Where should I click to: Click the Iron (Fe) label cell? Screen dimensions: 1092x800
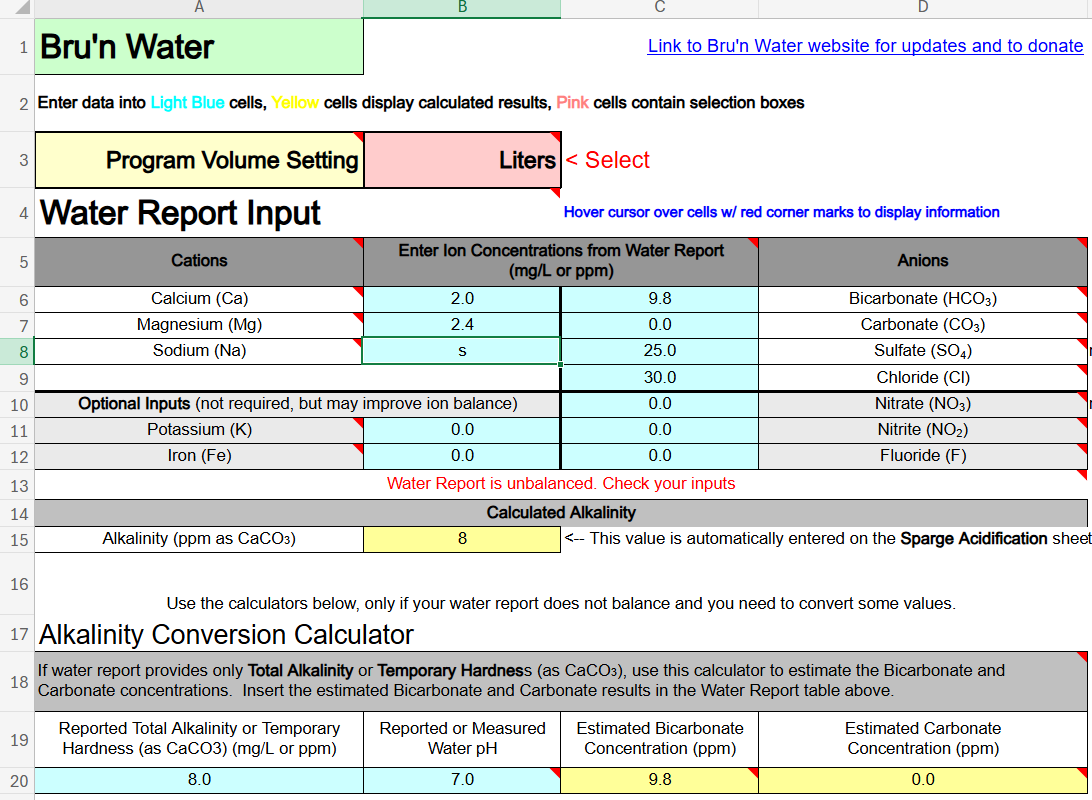coord(199,456)
